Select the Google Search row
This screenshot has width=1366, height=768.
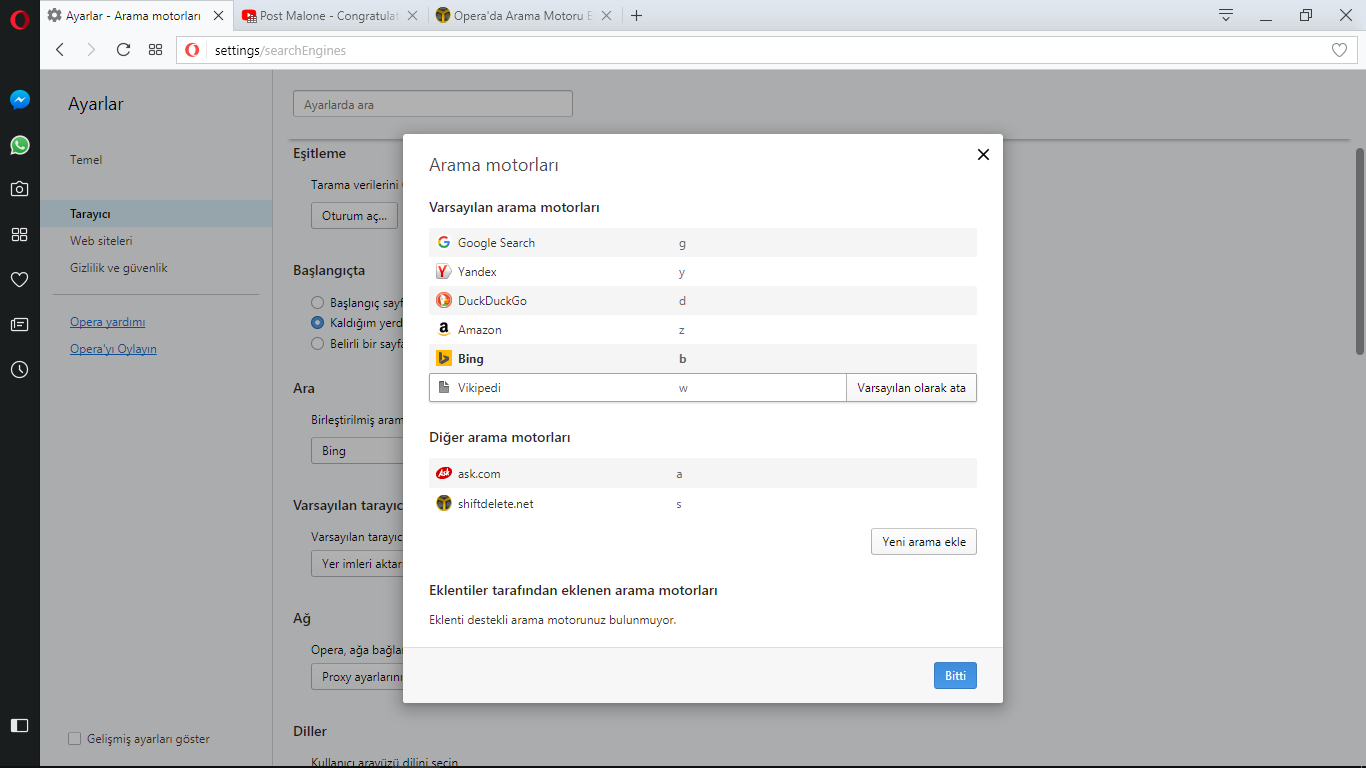(x=703, y=242)
